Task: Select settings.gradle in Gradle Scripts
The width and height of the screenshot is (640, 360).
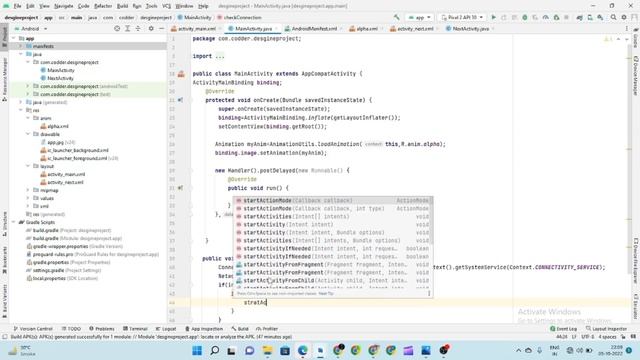Action: [49, 270]
